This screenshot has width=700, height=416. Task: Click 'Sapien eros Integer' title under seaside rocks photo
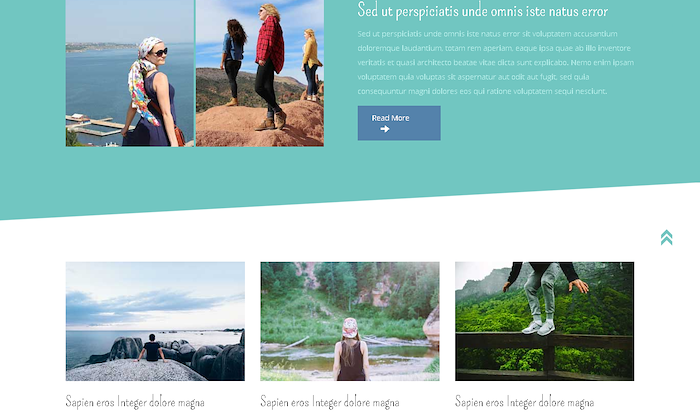click(x=135, y=402)
